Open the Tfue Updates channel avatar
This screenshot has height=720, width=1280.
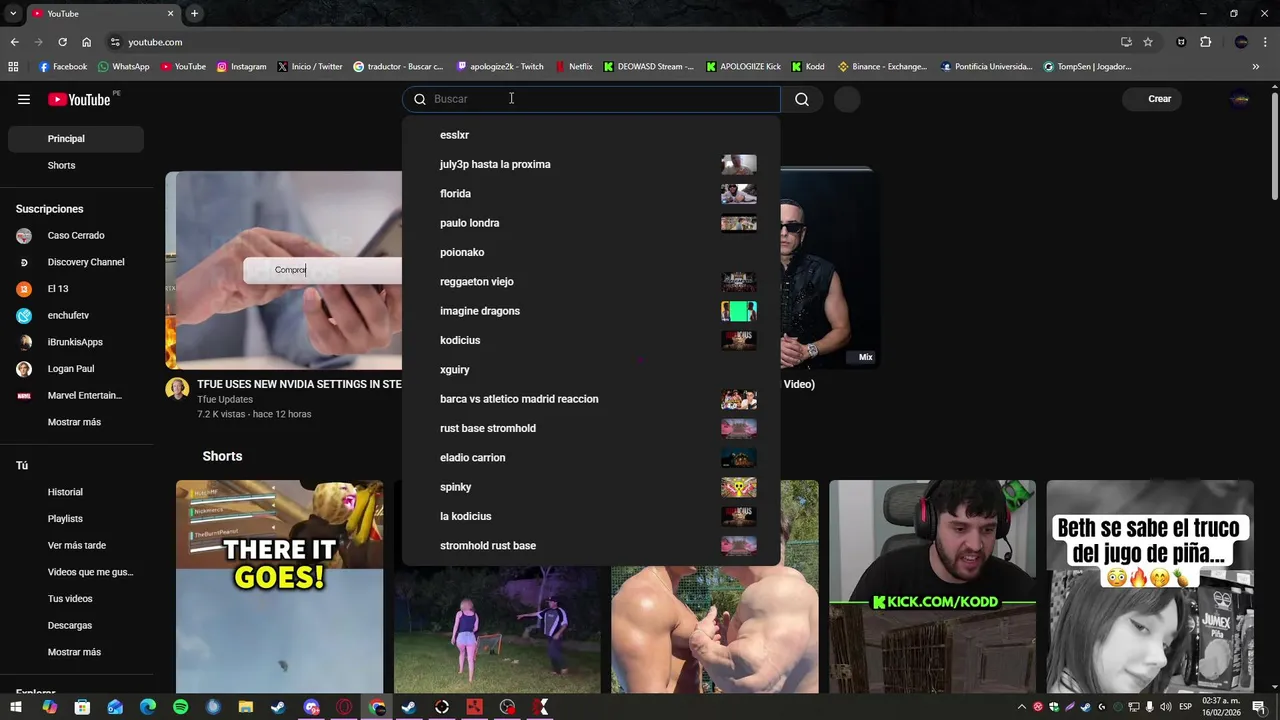[177, 389]
